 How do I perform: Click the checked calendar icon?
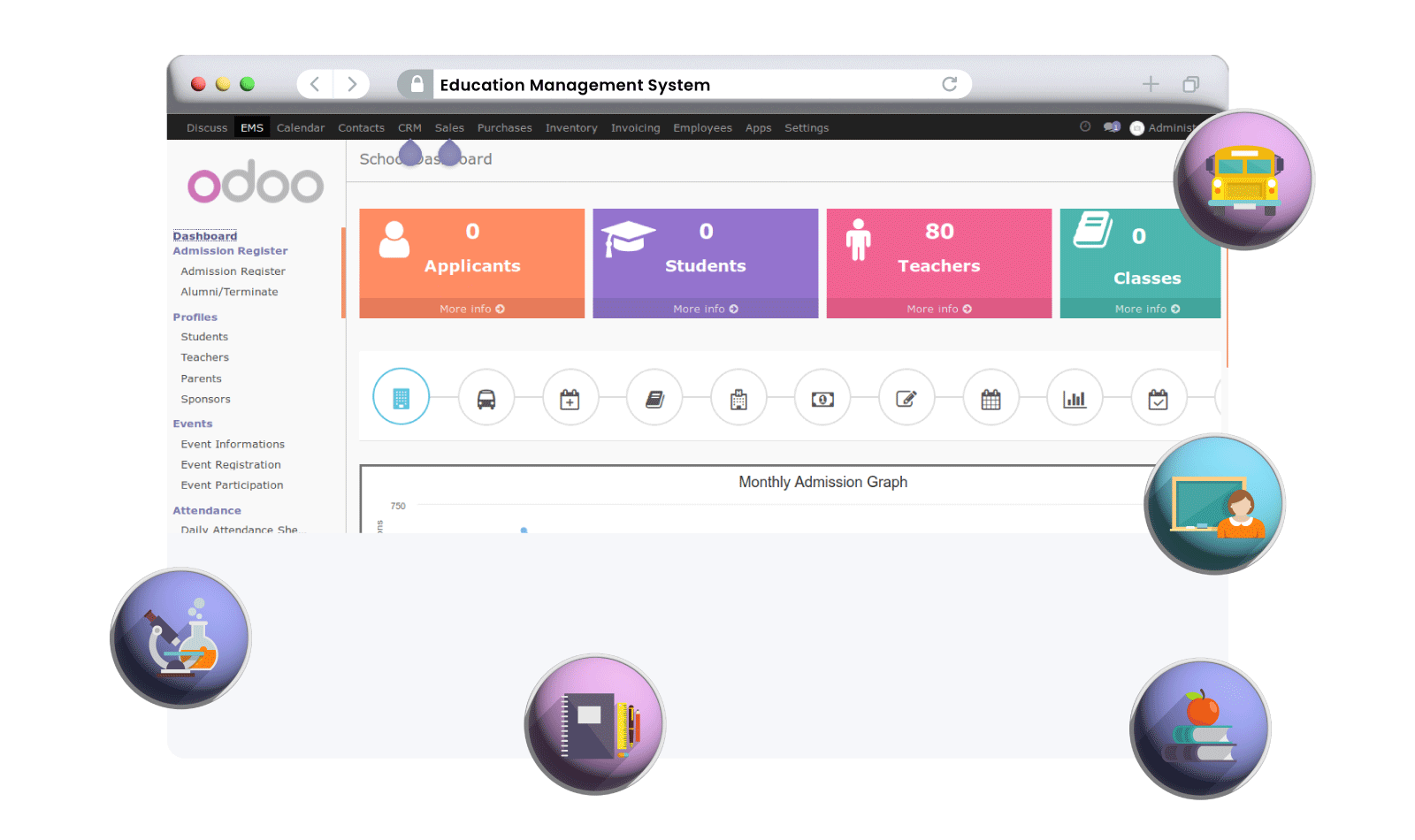(1159, 398)
